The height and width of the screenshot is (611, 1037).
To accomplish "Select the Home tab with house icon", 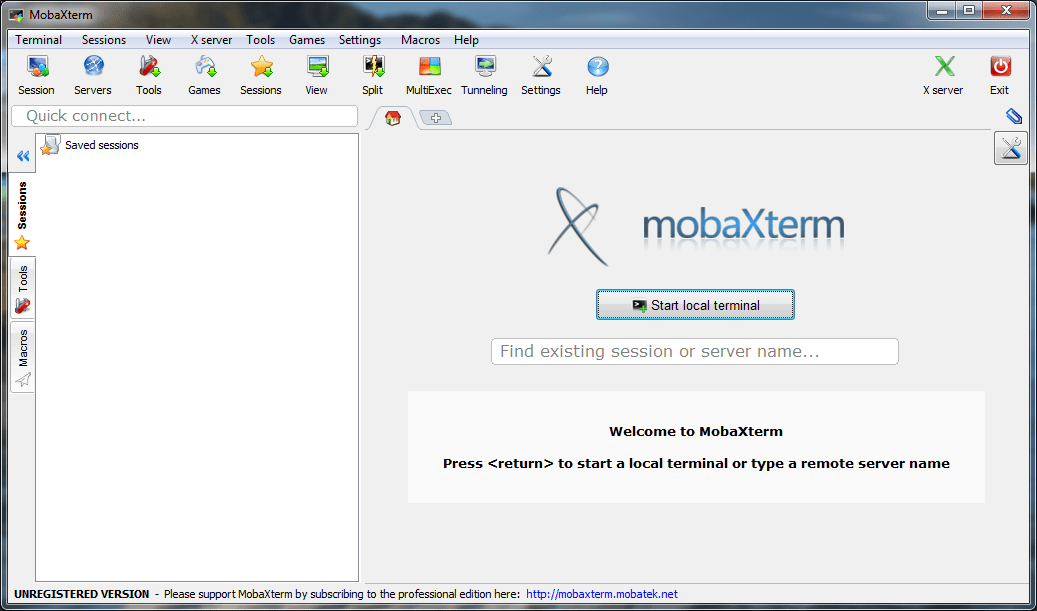I will tap(393, 118).
